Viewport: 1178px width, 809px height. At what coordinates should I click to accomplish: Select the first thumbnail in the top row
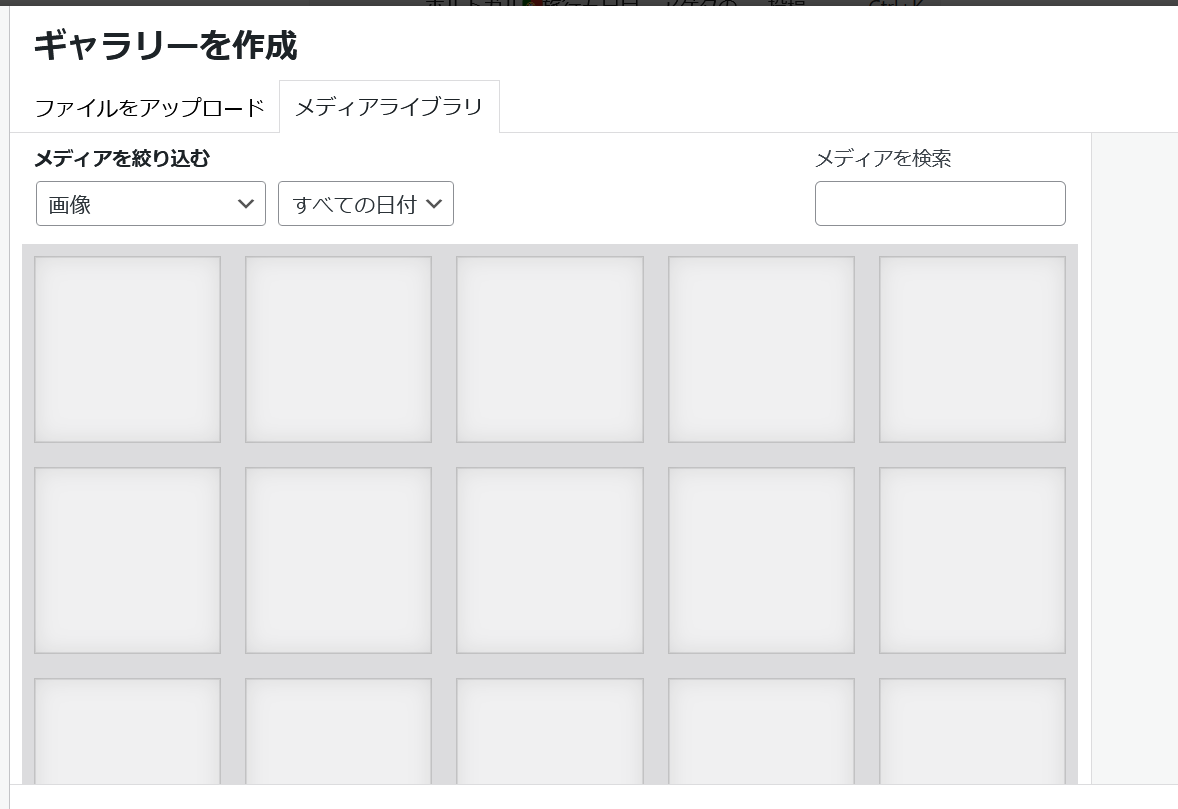[127, 349]
